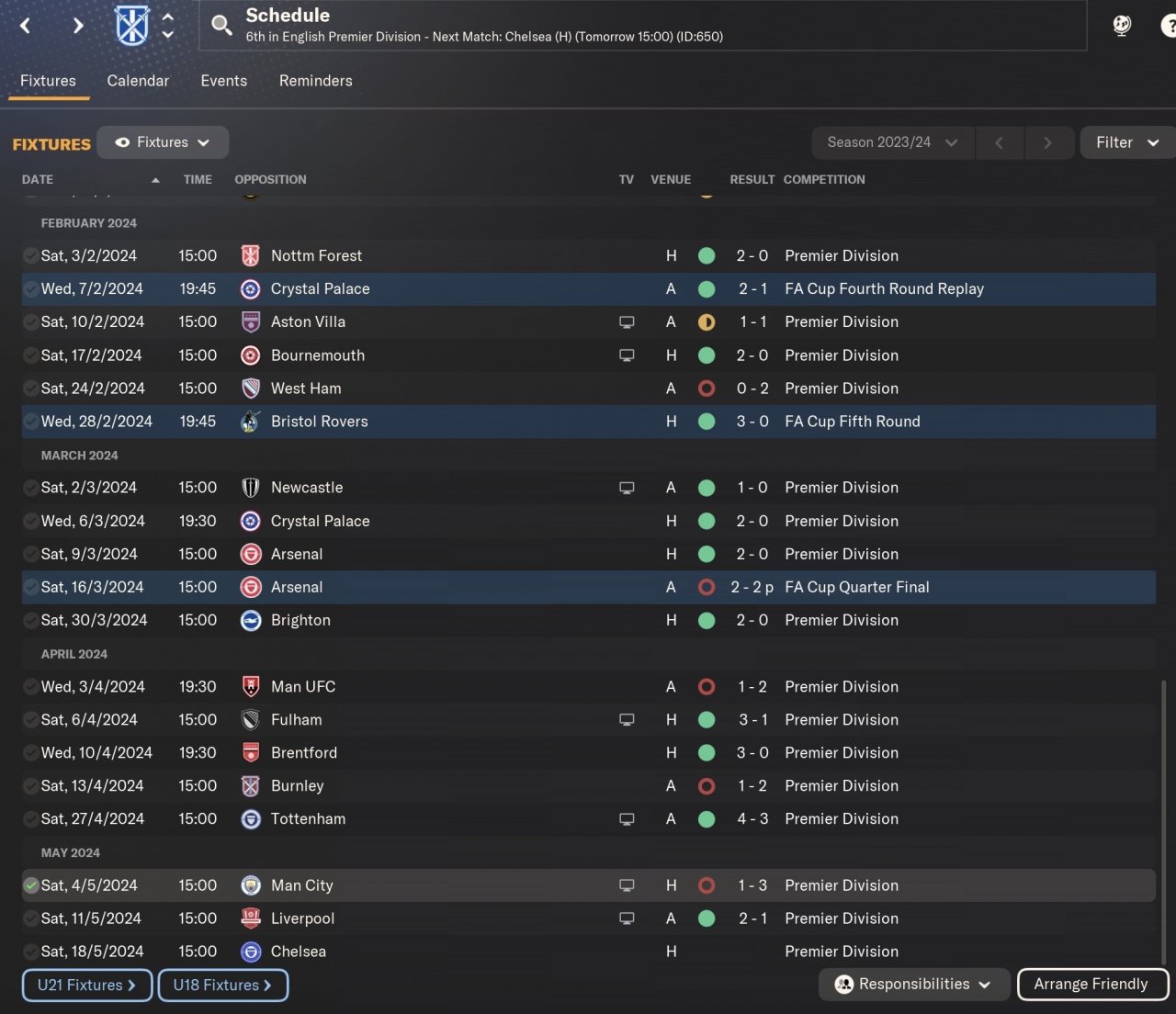Image resolution: width=1176 pixels, height=1014 pixels.
Task: Click the Arrange Friendly button
Action: coord(1091,984)
